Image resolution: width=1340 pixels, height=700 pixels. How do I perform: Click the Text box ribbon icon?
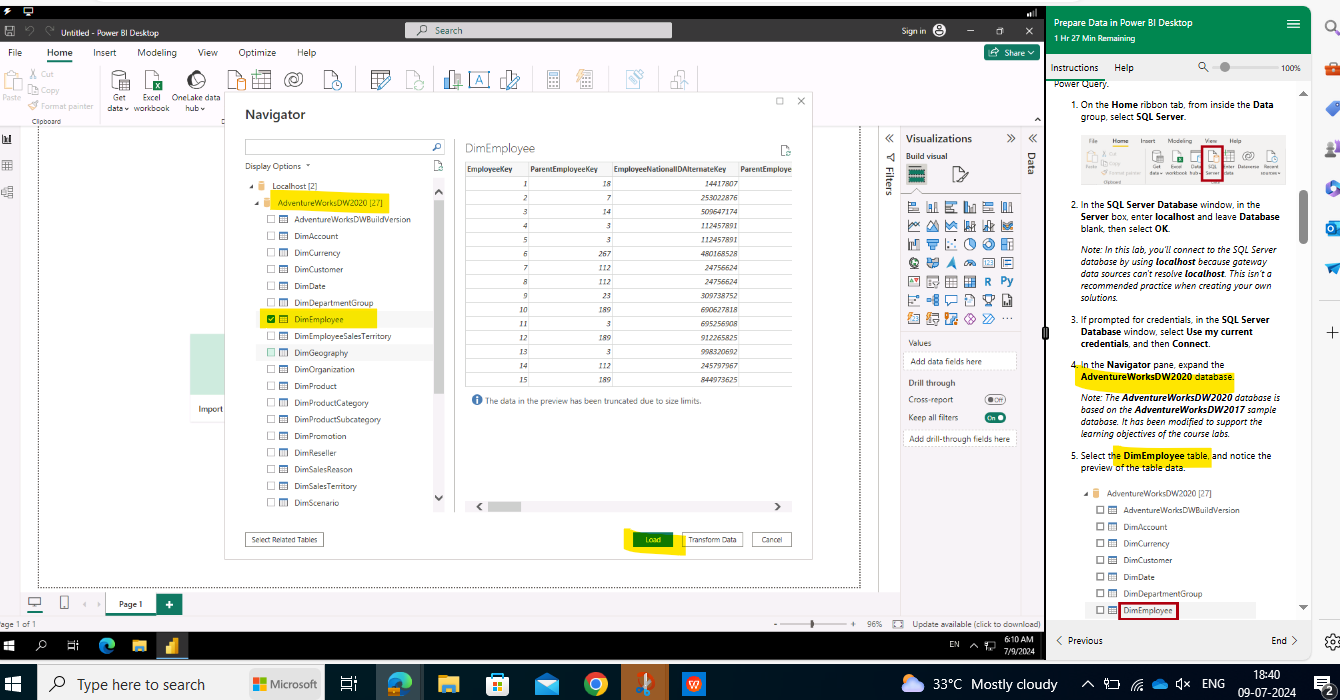click(x=479, y=81)
